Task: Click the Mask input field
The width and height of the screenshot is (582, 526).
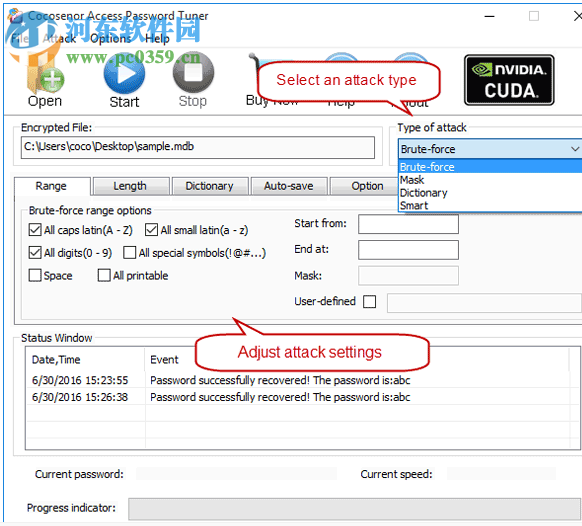Action: click(408, 276)
